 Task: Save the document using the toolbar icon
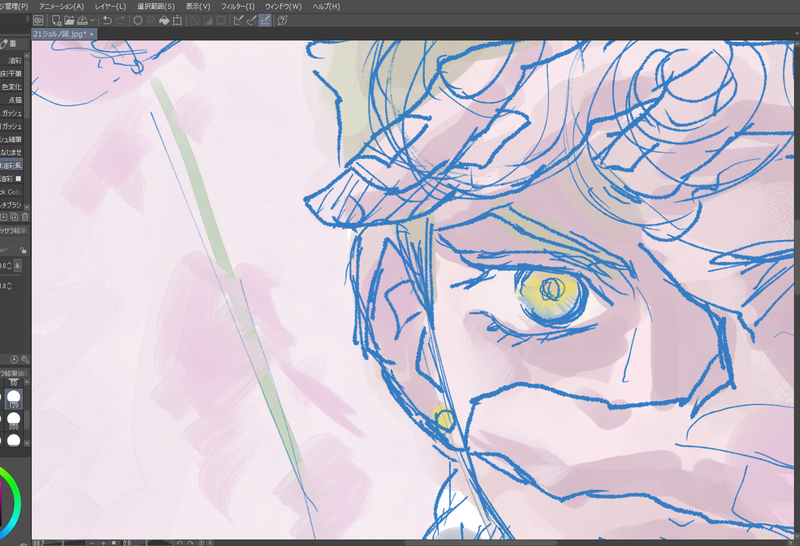pyautogui.click(x=82, y=20)
